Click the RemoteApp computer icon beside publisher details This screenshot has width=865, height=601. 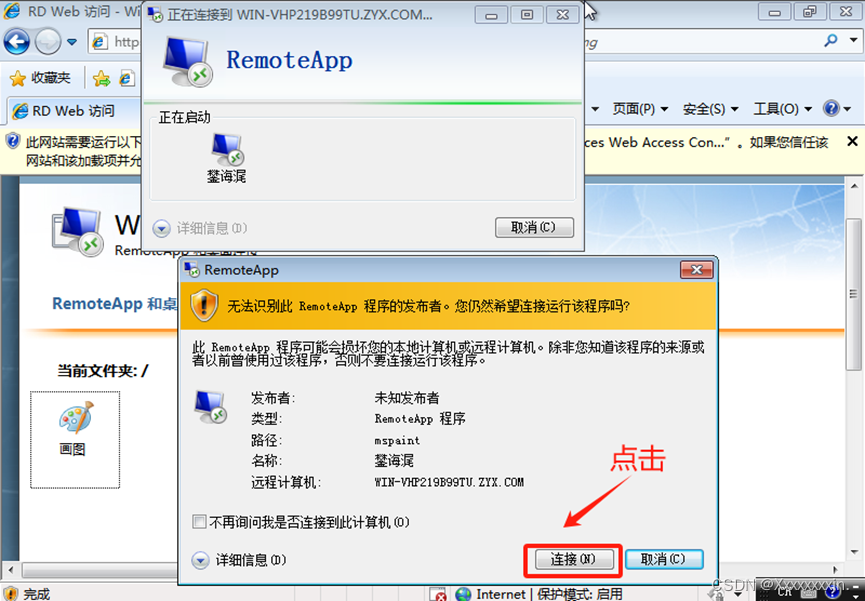click(x=211, y=406)
